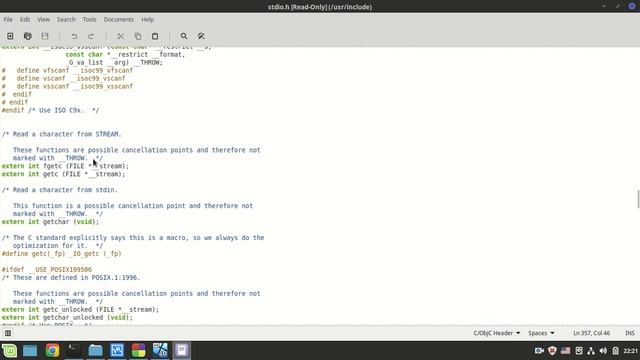640x360 pixels.
Task: Undo the last action in the toolbar
Action: tap(74, 36)
